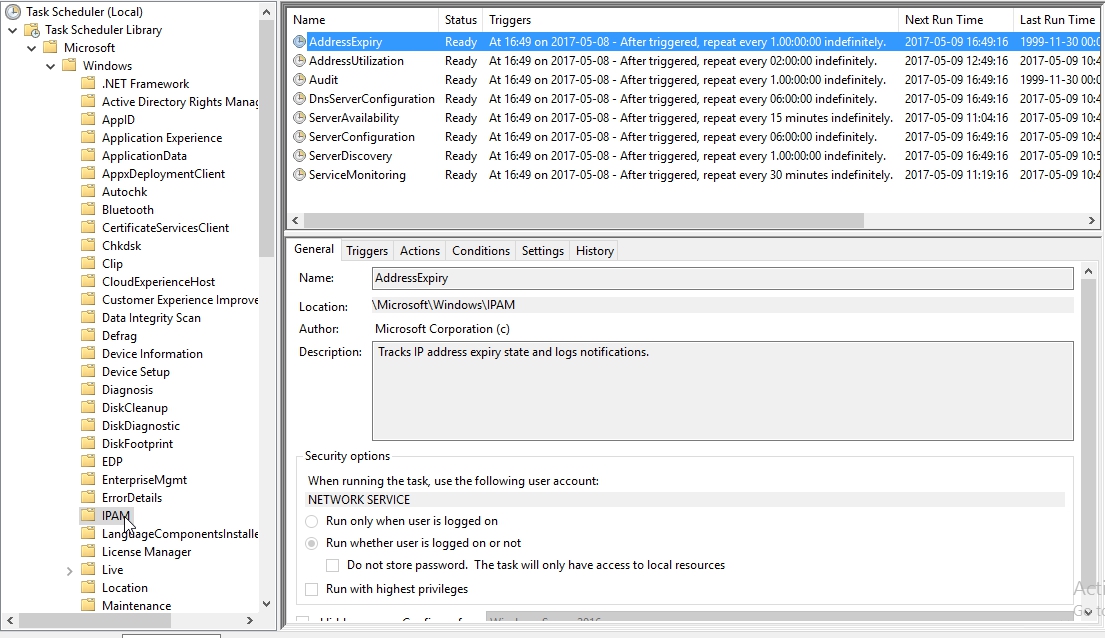Image resolution: width=1105 pixels, height=638 pixels.
Task: Click the DnsServerConfiguration task clock icon
Action: (x=299, y=99)
